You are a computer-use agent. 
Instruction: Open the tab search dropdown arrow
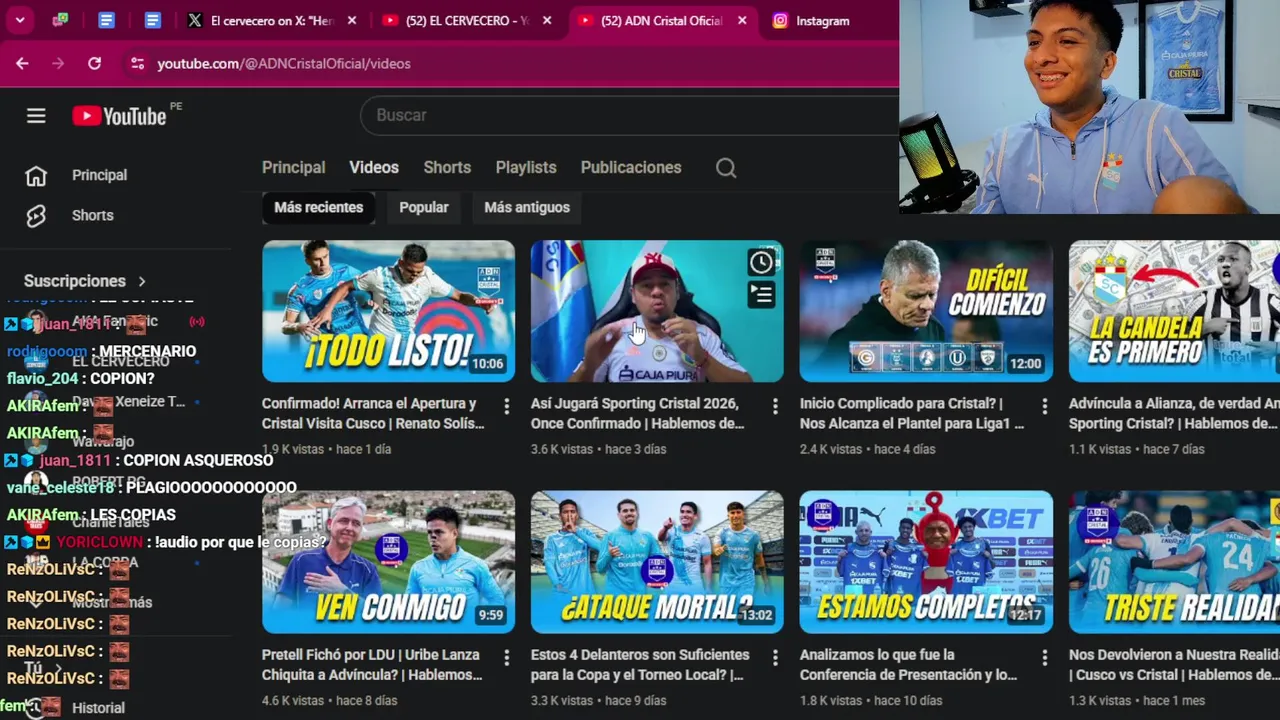click(x=20, y=20)
